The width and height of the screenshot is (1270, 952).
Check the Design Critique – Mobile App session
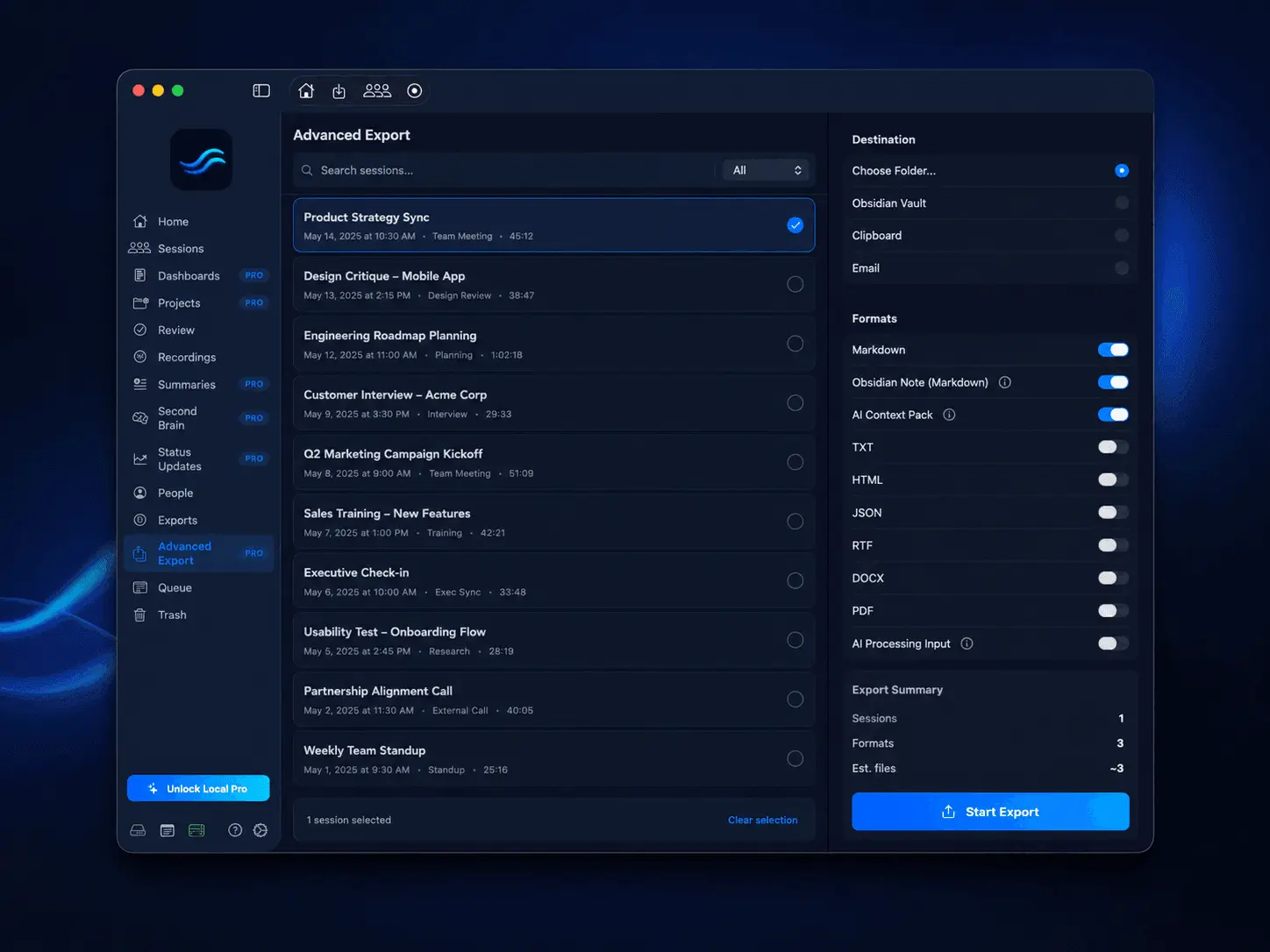(x=796, y=284)
